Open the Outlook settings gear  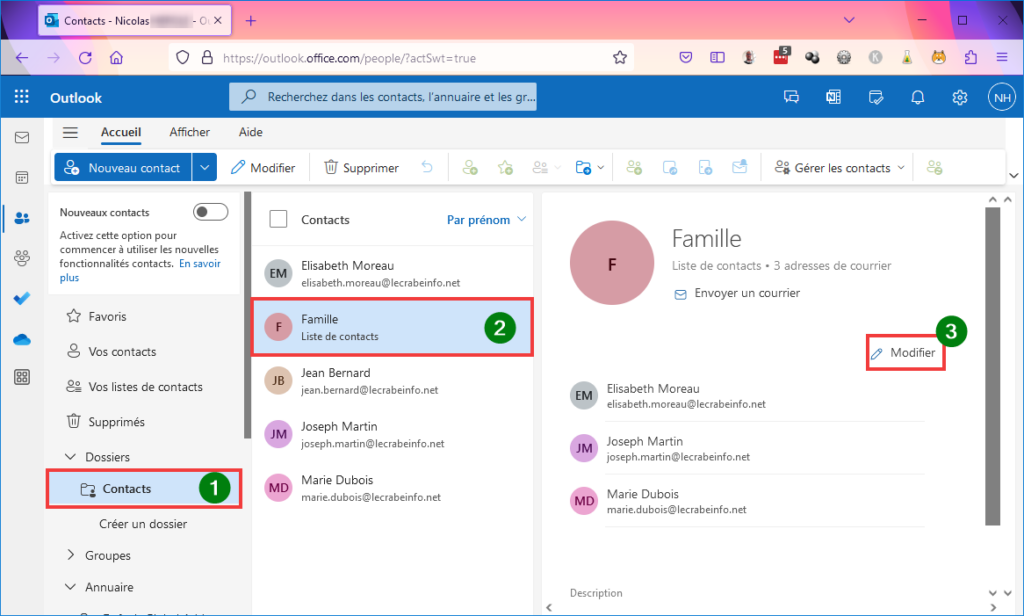pos(959,97)
